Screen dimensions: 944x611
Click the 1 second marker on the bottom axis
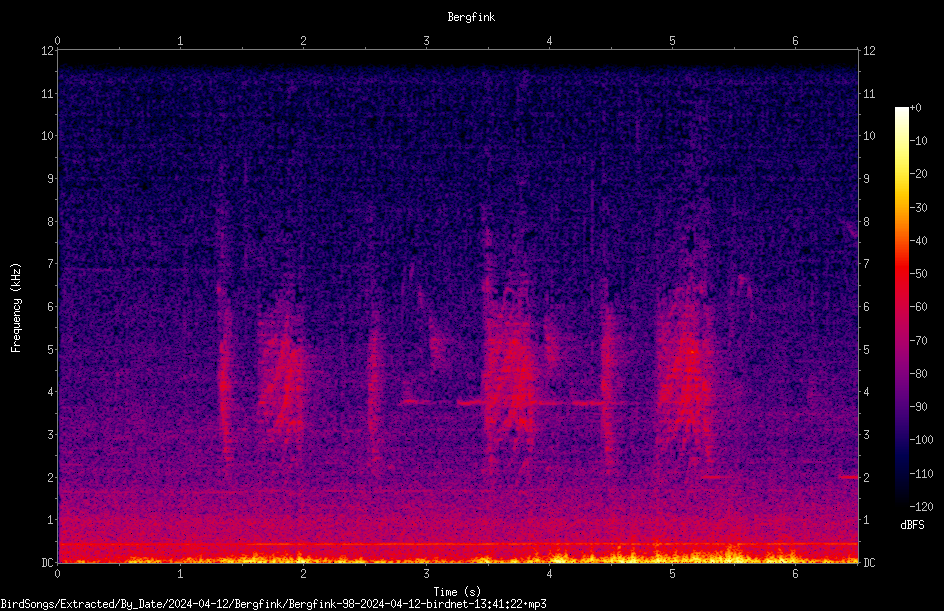(x=180, y=574)
